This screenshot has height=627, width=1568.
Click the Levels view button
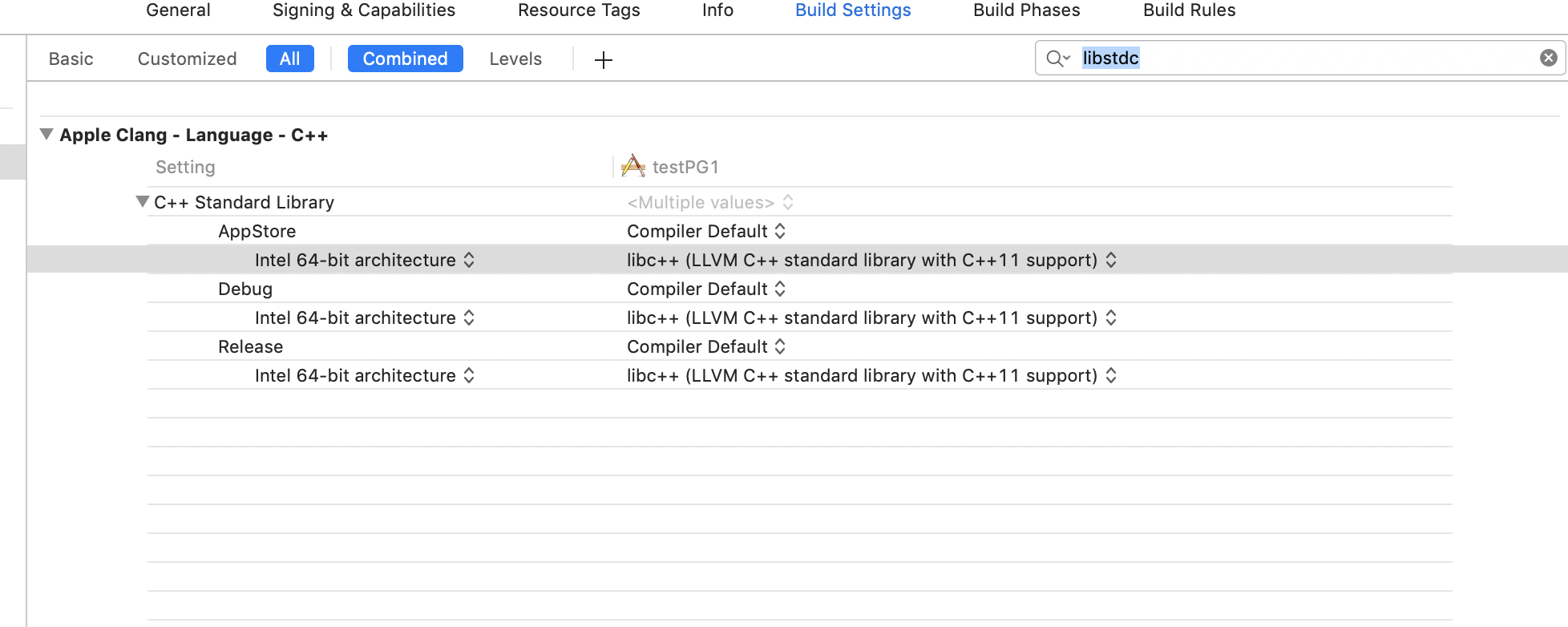point(515,59)
